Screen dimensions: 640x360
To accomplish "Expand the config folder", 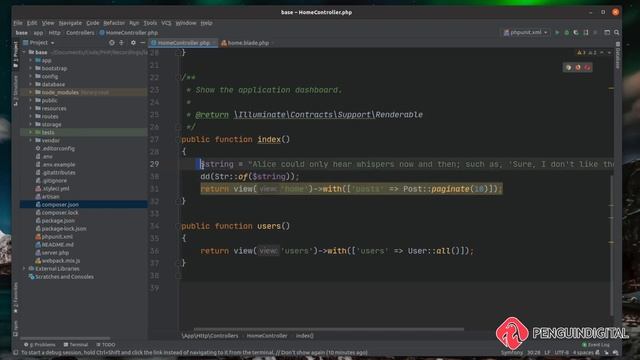I will pyautogui.click(x=31, y=76).
